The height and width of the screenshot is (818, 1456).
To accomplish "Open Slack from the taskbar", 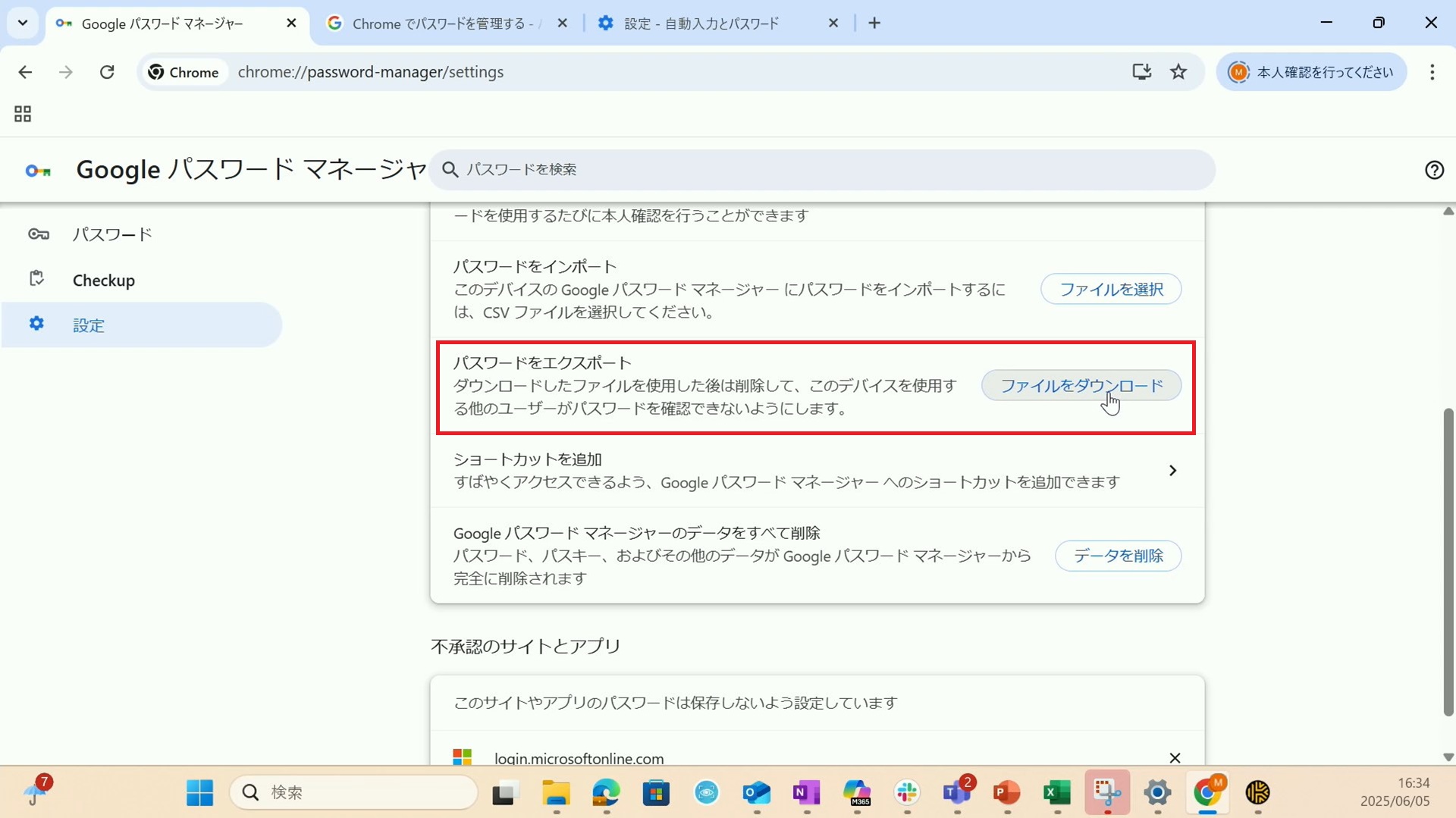I will [x=907, y=793].
